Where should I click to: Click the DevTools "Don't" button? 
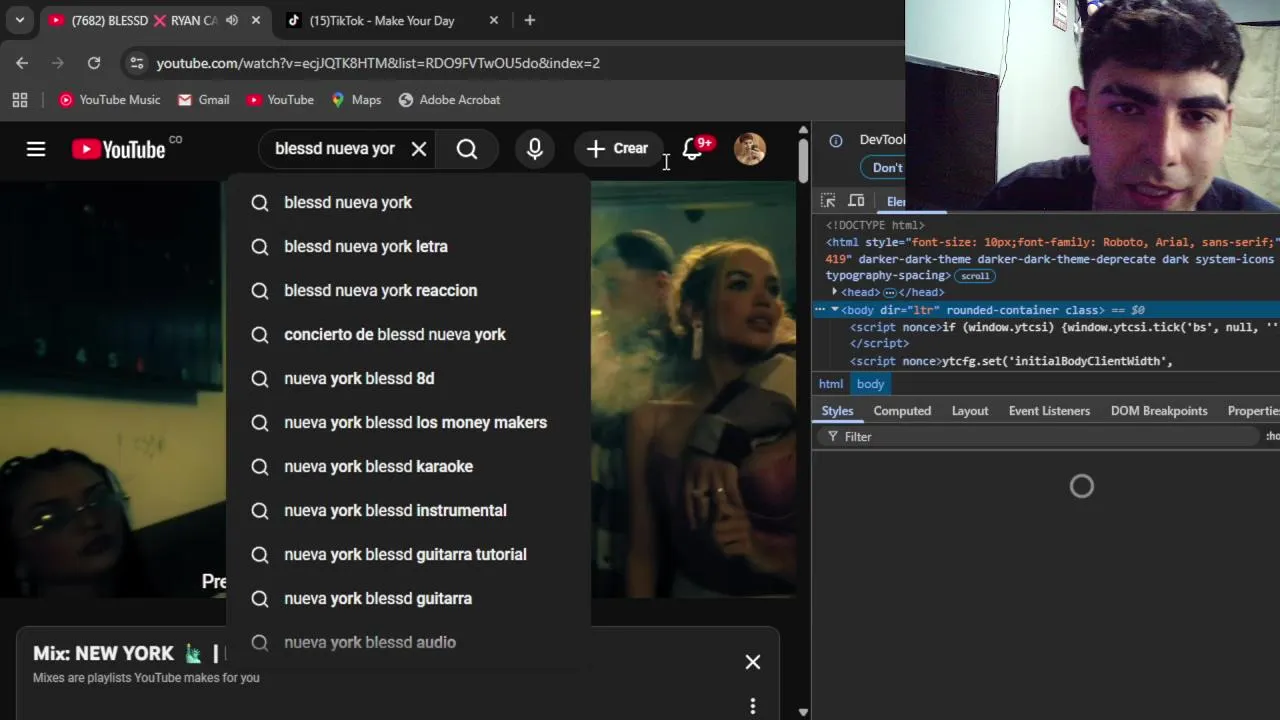pyautogui.click(x=887, y=168)
